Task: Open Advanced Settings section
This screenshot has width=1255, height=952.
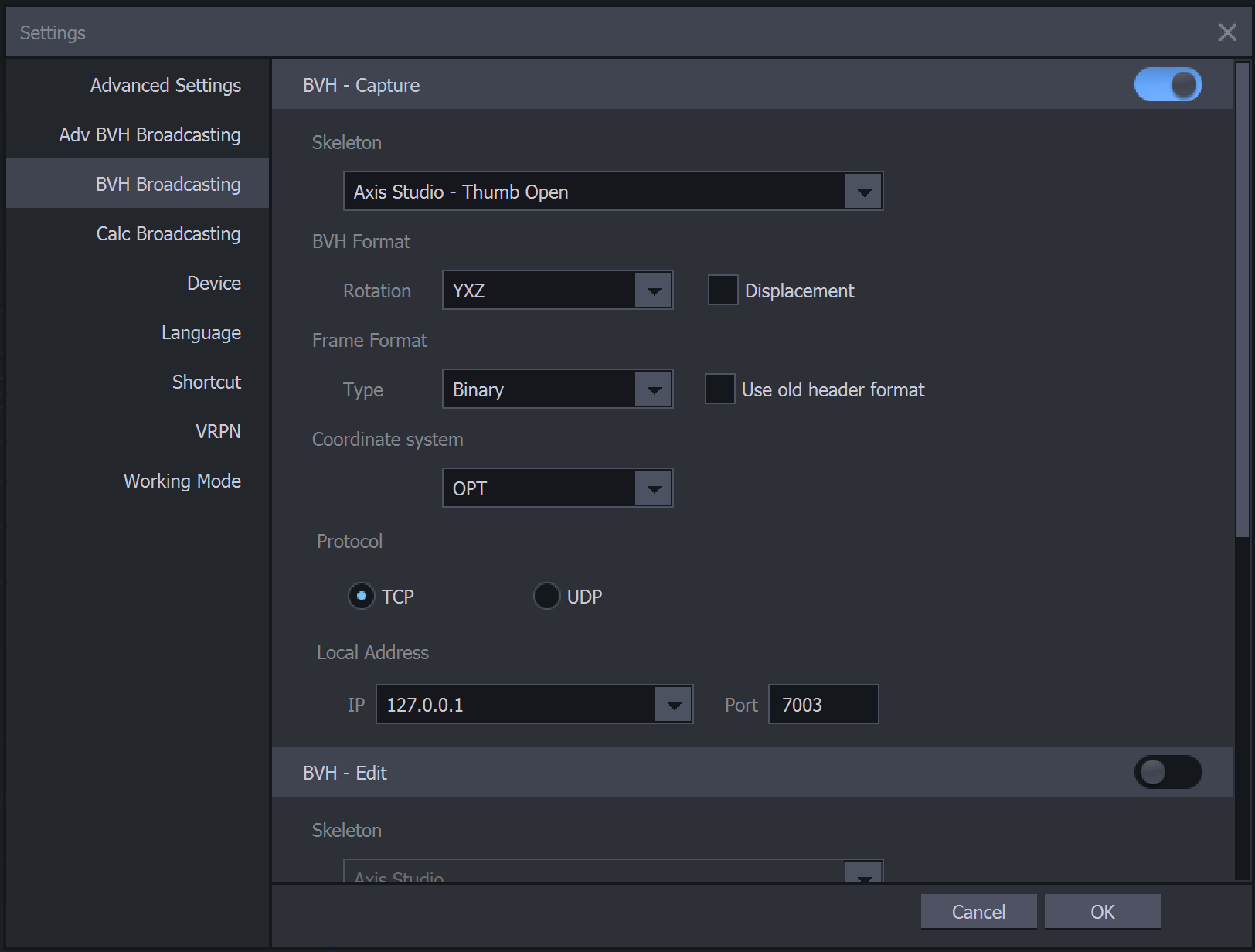Action: (138, 85)
